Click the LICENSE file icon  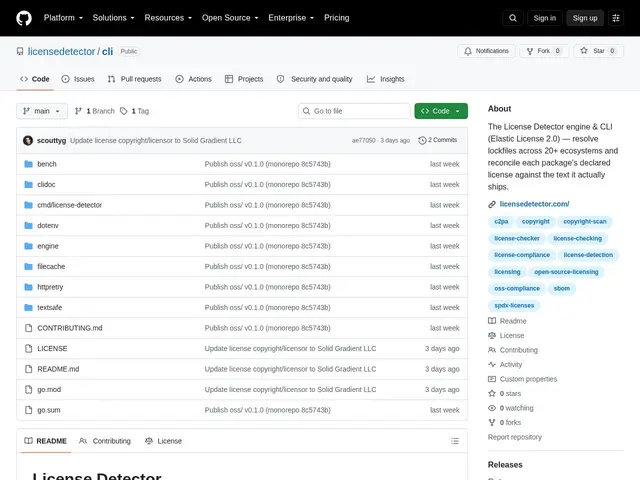click(x=28, y=349)
